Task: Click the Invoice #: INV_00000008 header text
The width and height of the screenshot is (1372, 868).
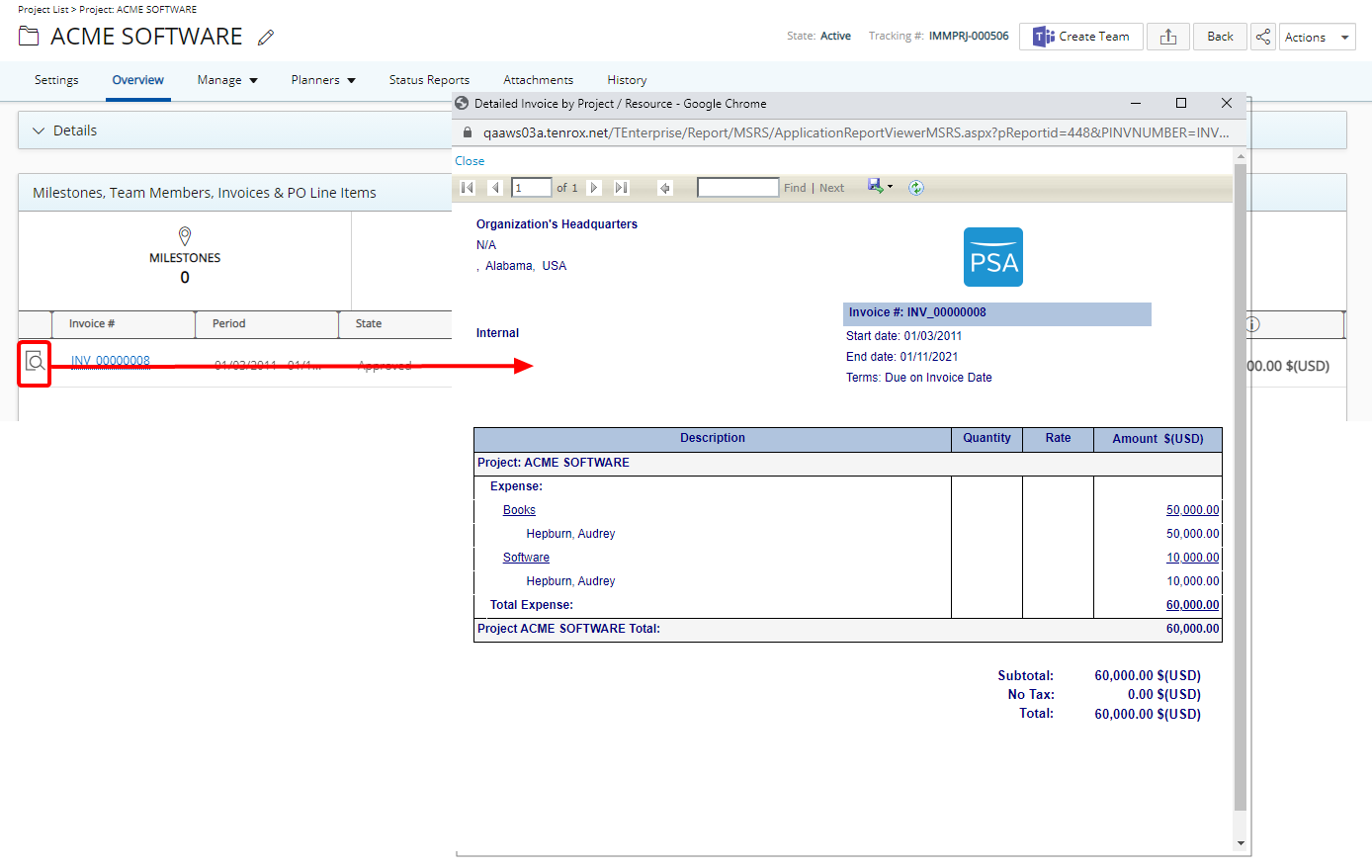Action: [917, 312]
